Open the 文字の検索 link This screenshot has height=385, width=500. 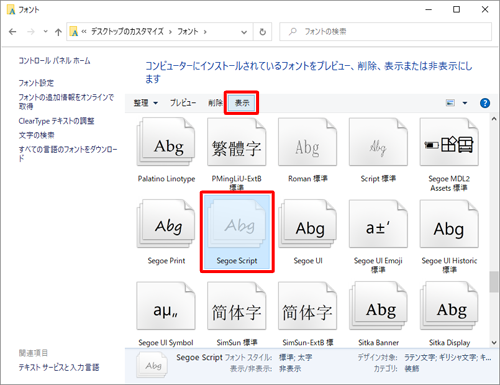[x=36, y=135]
